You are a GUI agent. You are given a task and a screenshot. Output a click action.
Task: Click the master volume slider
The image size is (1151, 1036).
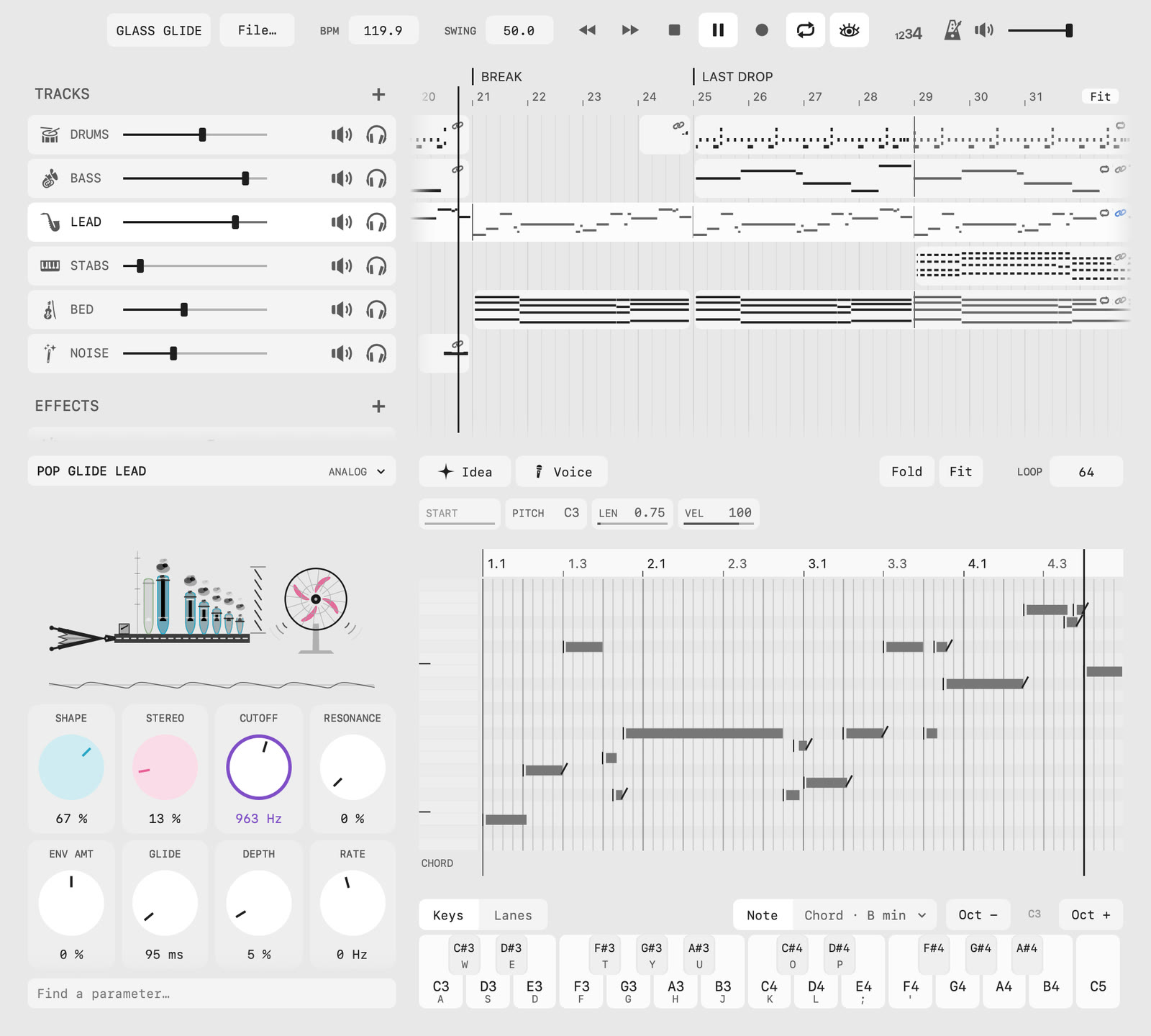tap(1040, 30)
